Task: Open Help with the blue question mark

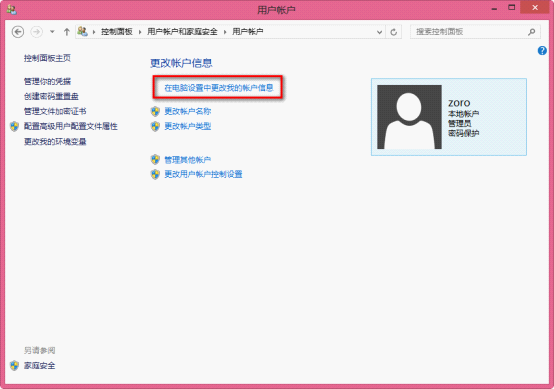Action: coord(542,51)
